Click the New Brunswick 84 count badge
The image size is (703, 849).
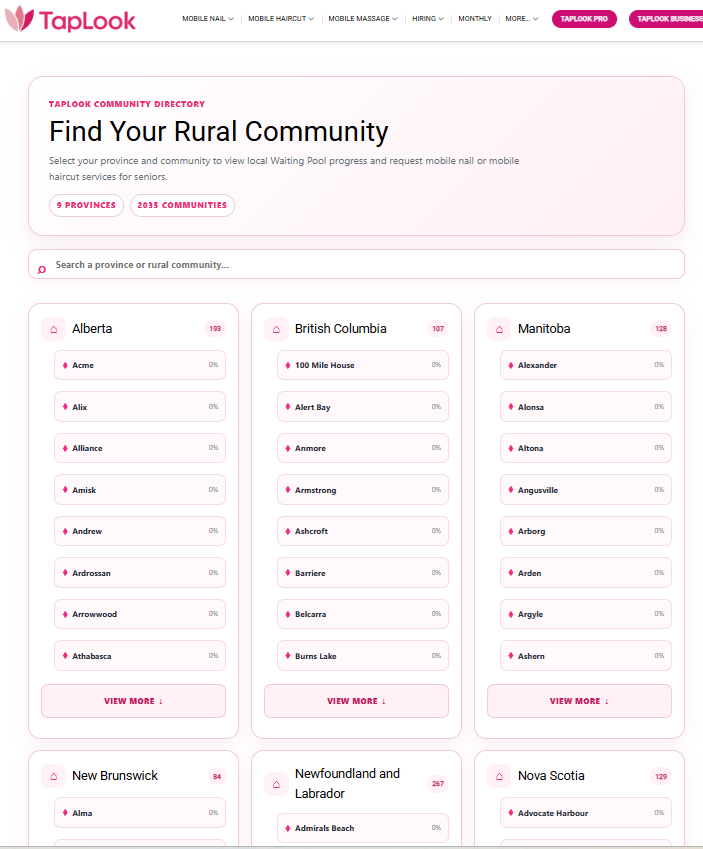217,776
